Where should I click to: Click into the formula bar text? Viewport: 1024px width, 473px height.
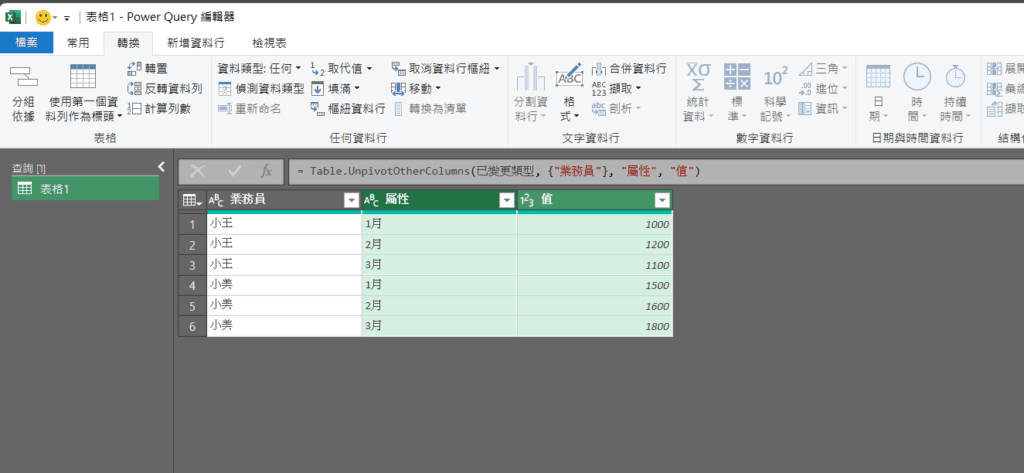point(600,171)
